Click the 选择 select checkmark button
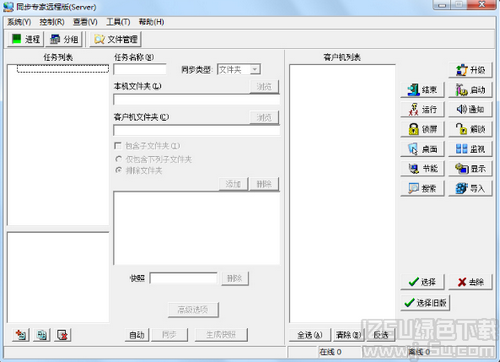Screen dimensions: 500x362 (422, 282)
